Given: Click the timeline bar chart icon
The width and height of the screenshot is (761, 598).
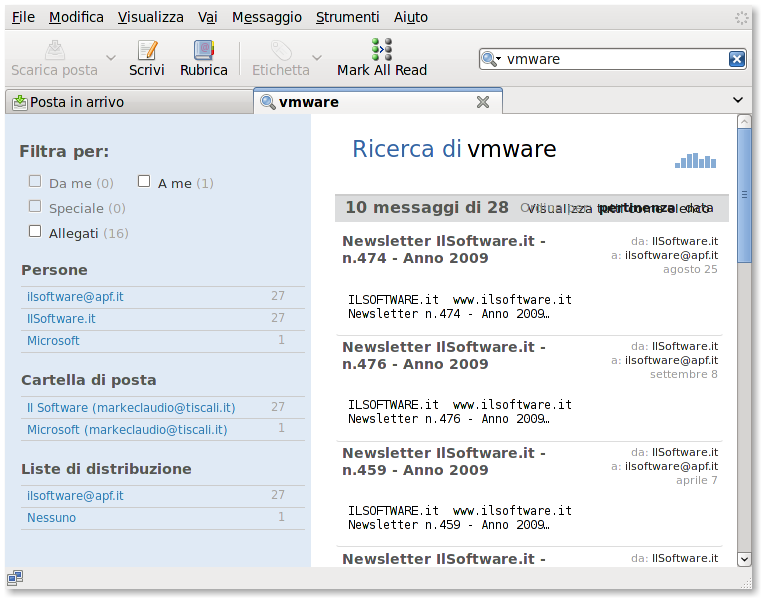Looking at the screenshot, I should (695, 161).
